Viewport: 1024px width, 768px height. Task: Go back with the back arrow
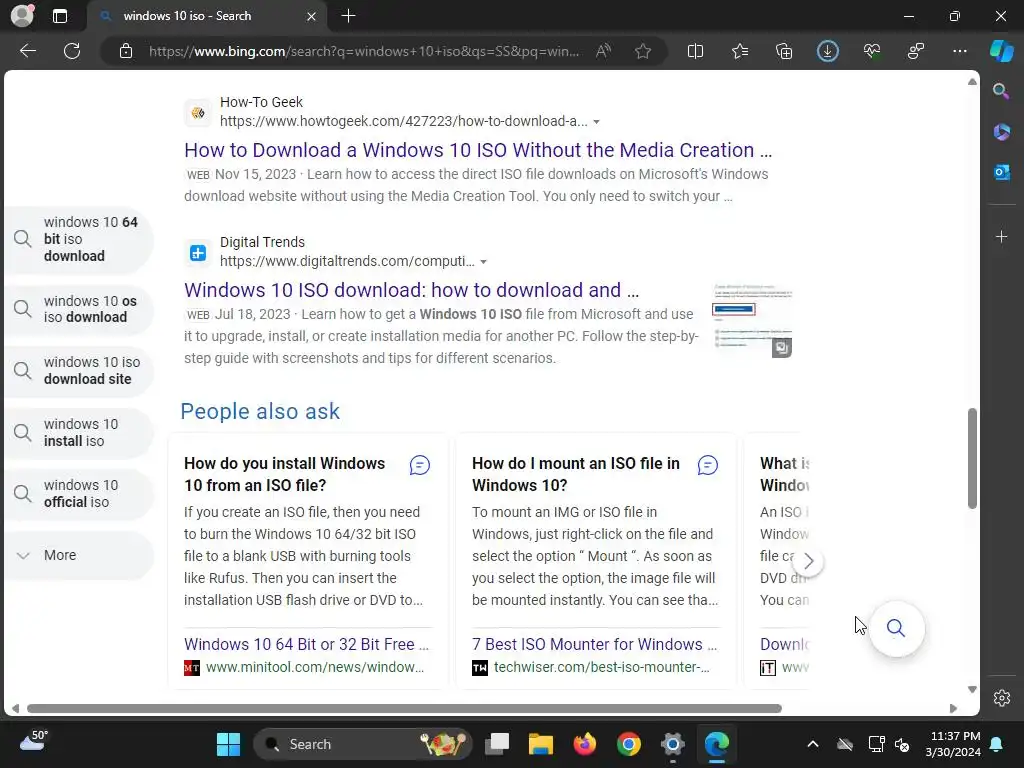point(28,51)
